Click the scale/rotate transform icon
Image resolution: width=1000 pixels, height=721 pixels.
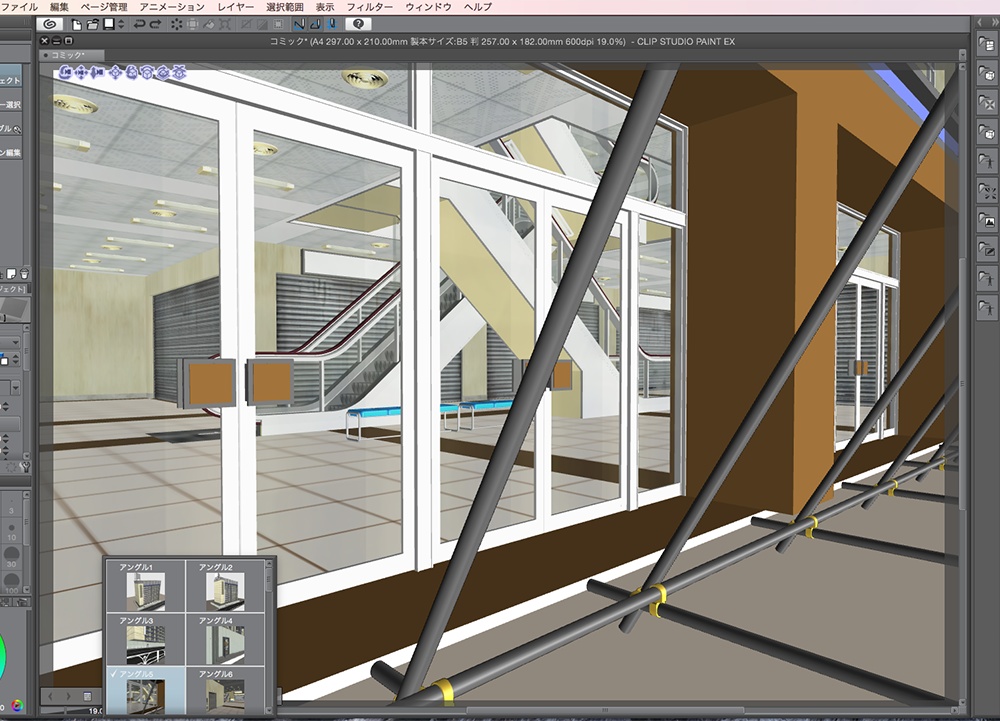[225, 24]
